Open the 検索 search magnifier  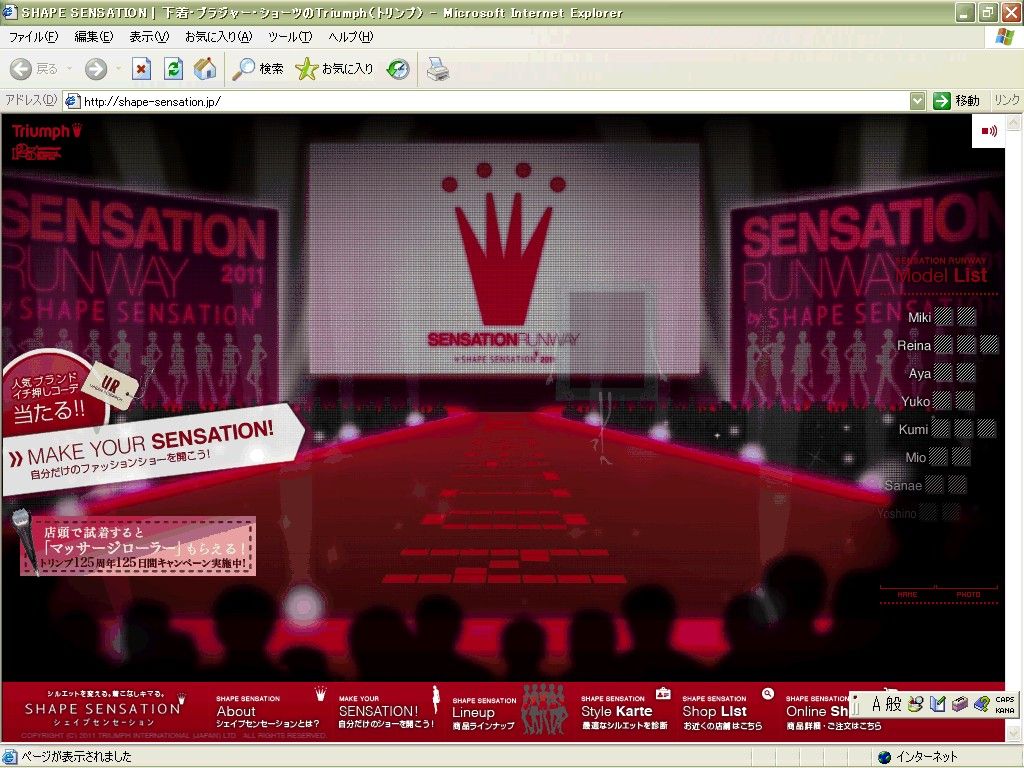click(x=257, y=69)
